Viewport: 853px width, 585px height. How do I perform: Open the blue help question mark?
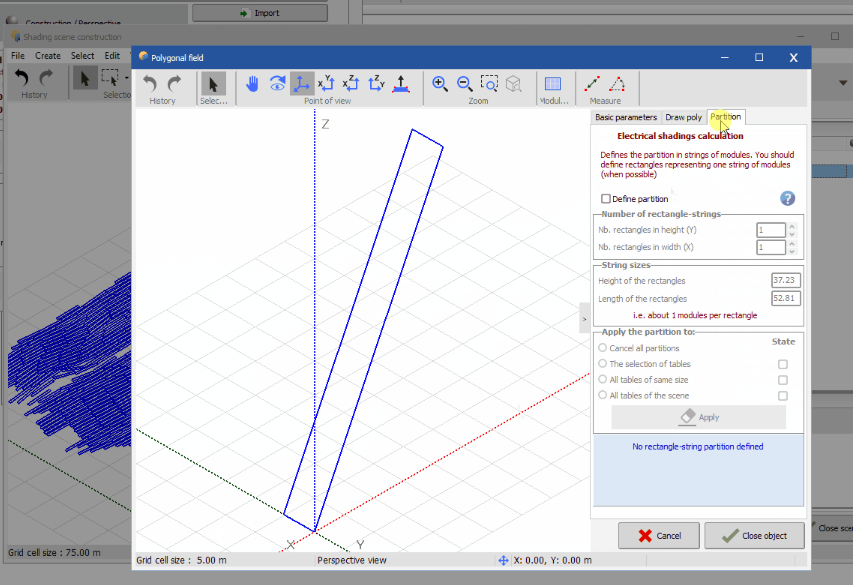(x=787, y=199)
